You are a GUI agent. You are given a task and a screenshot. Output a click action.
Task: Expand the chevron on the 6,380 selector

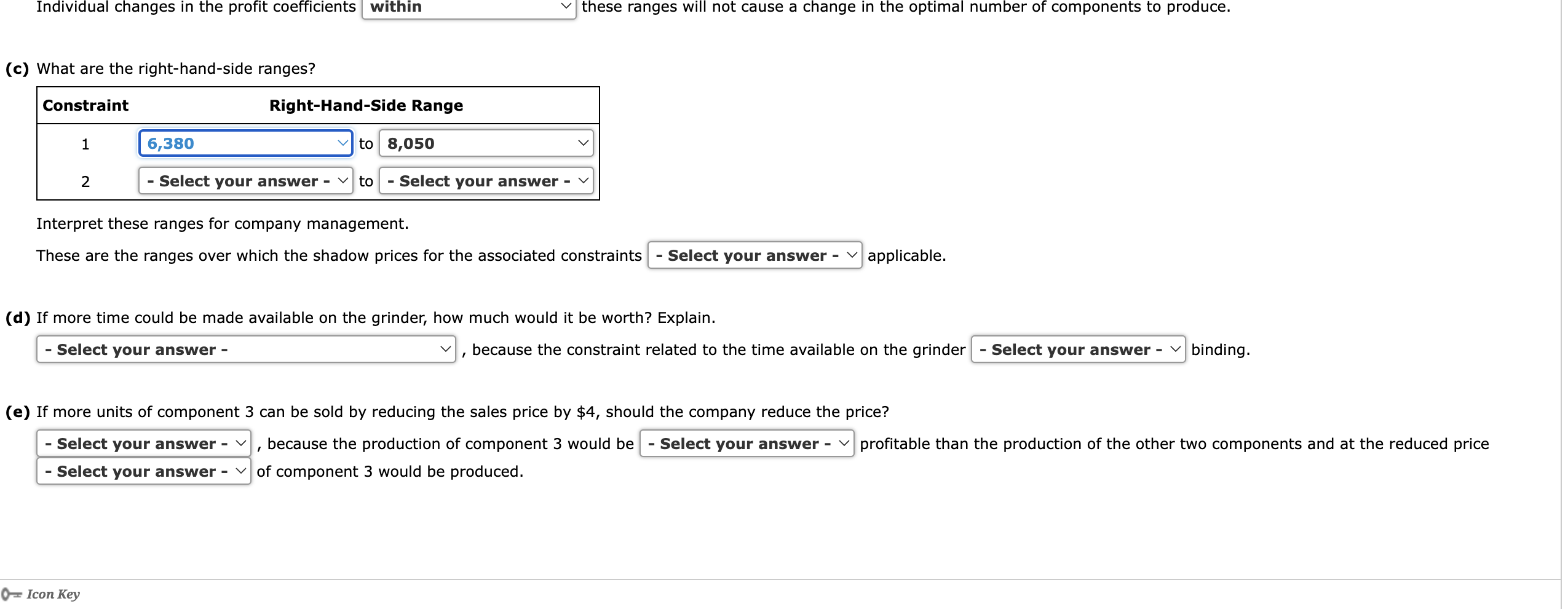point(343,143)
